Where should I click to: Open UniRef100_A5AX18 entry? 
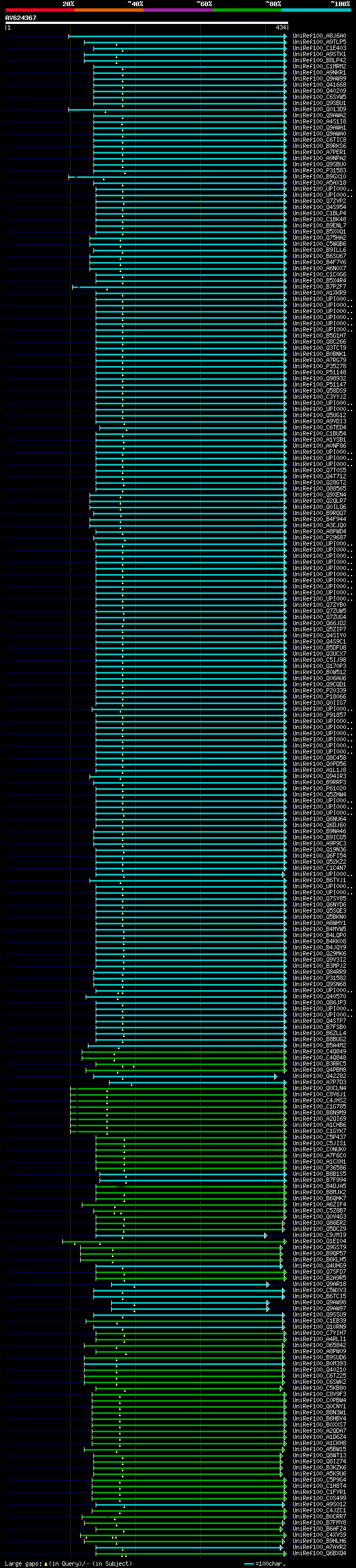coord(319,182)
